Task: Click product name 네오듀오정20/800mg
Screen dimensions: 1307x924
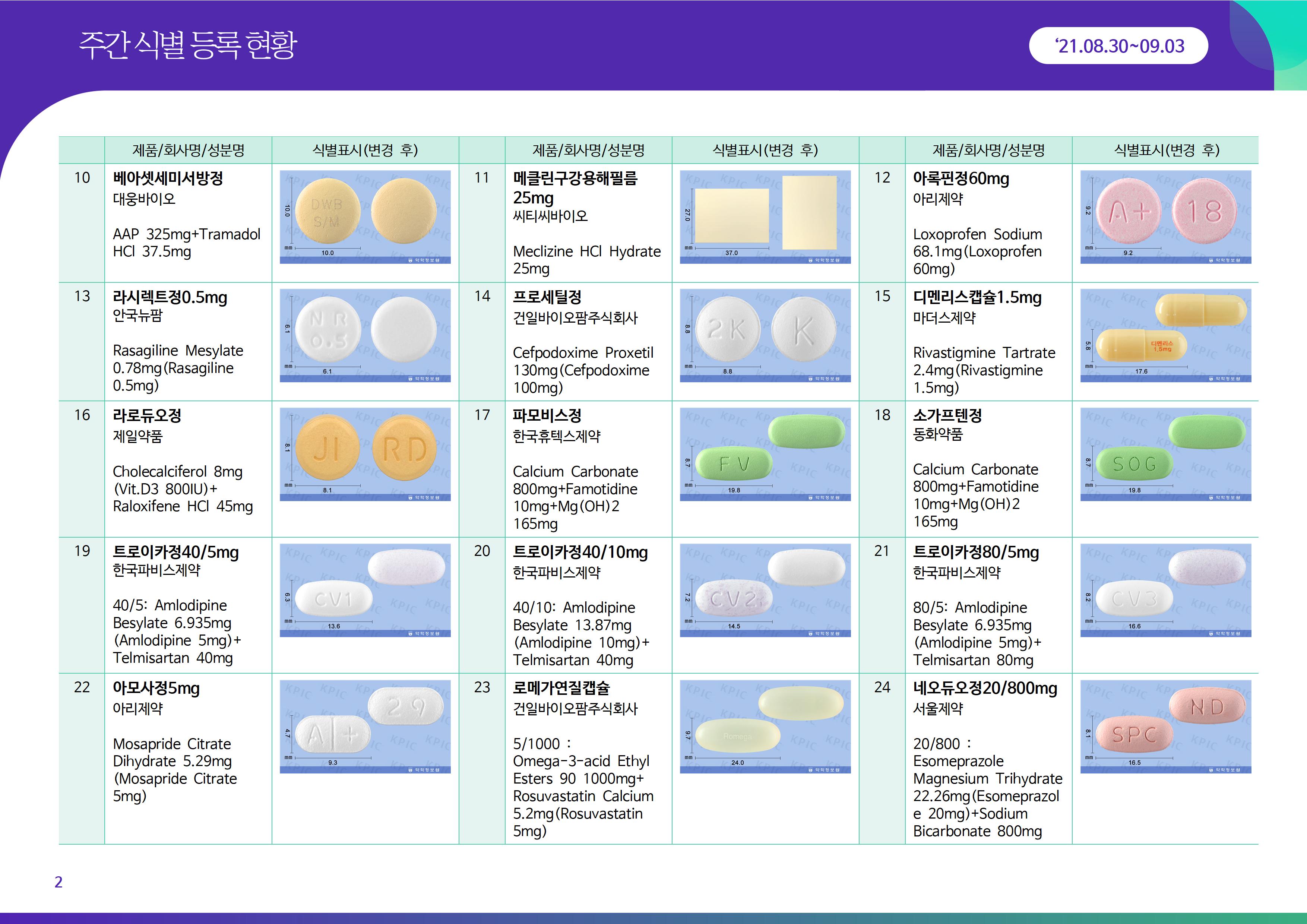Action: (985, 688)
